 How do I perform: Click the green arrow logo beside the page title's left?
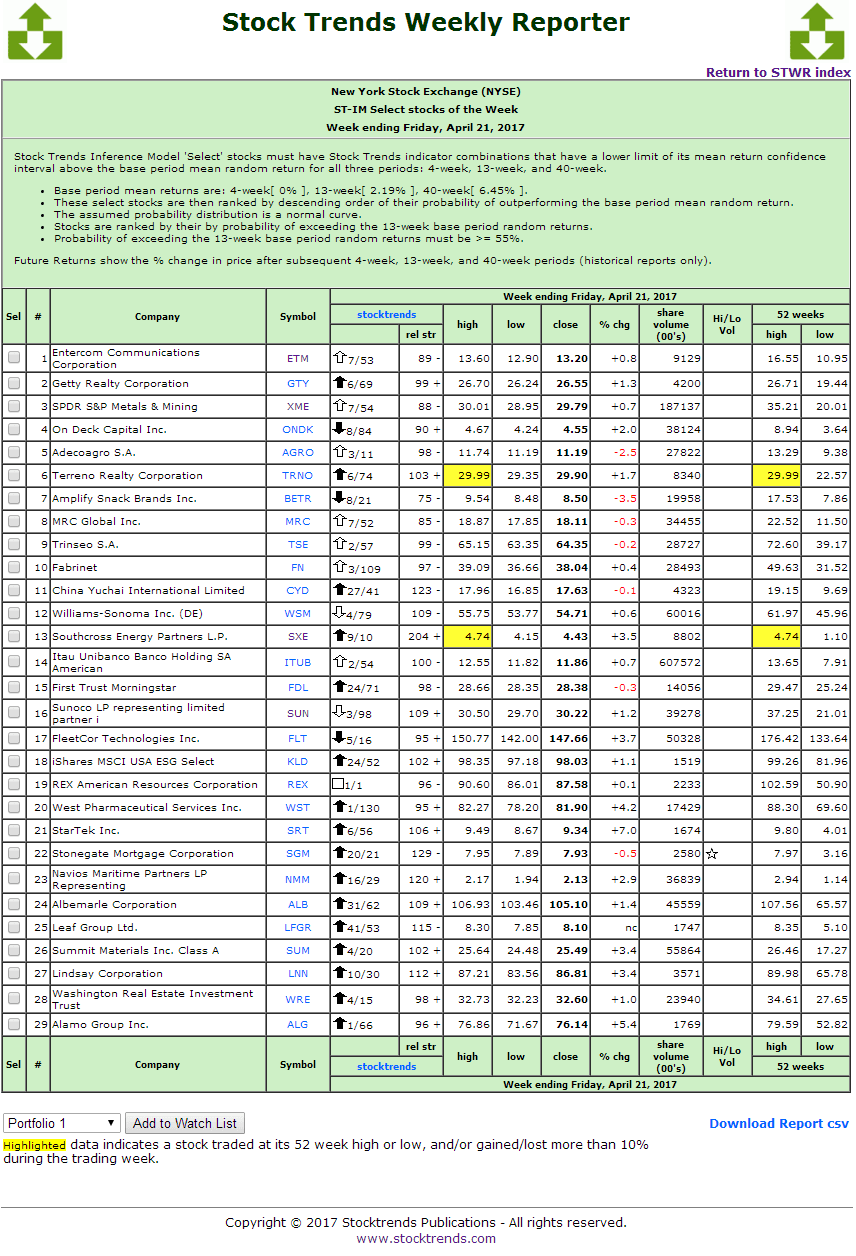click(x=35, y=32)
